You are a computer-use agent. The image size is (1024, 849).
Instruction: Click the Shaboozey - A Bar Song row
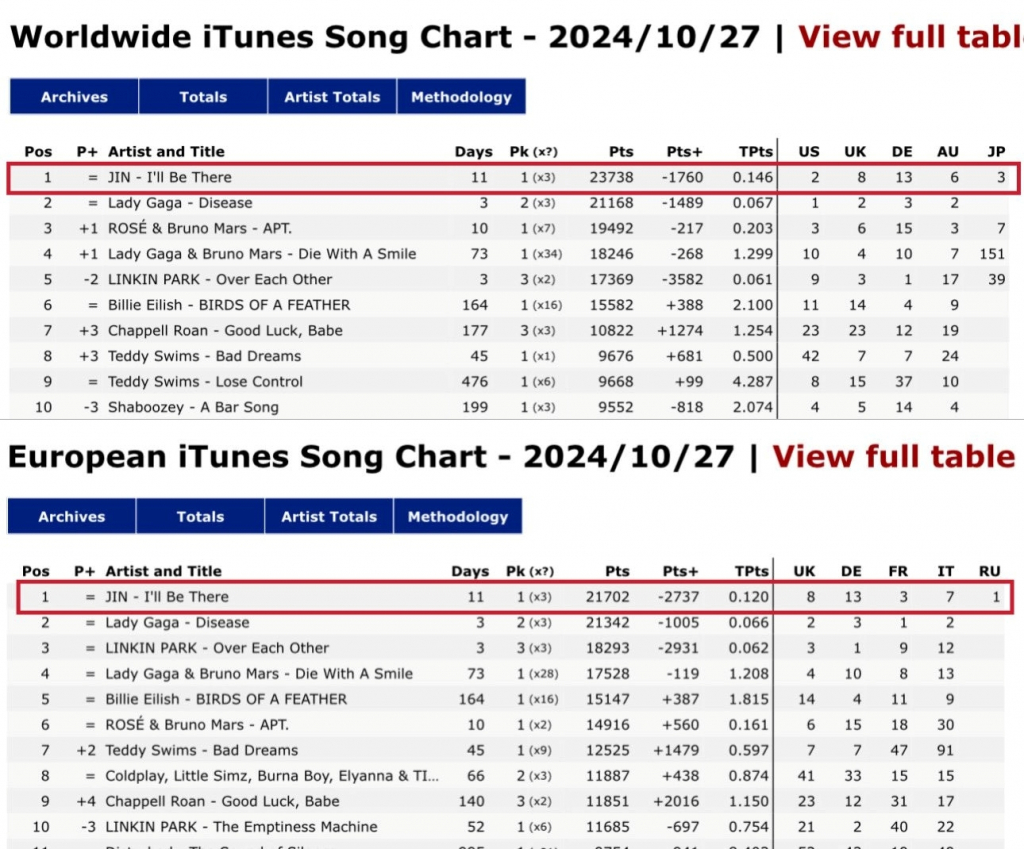(193, 407)
